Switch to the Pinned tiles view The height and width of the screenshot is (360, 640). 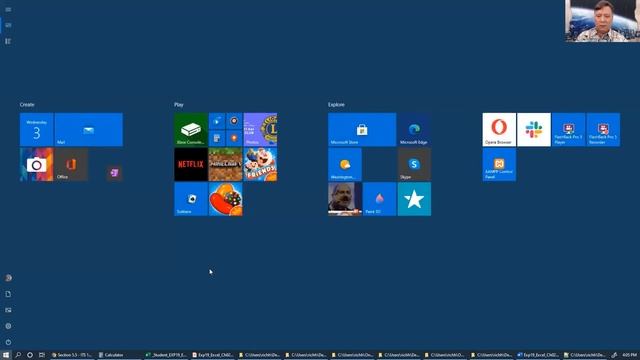[x=8, y=25]
